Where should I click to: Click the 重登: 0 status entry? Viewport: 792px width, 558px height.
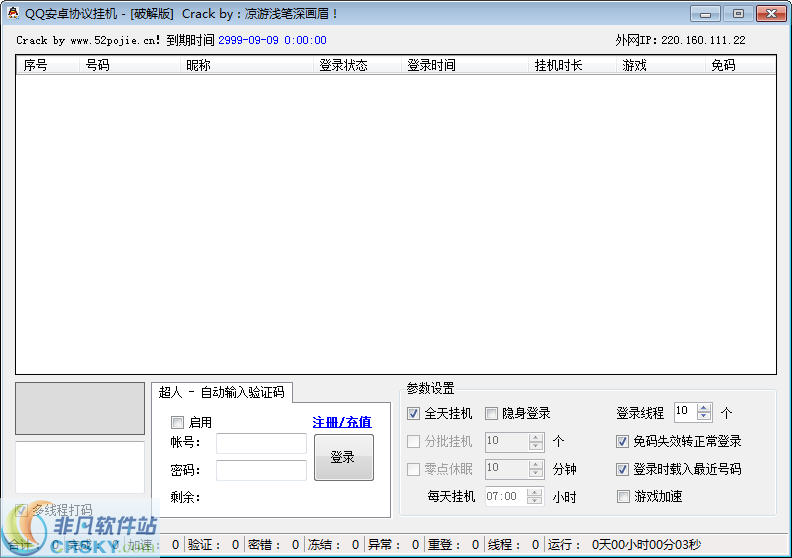(453, 545)
